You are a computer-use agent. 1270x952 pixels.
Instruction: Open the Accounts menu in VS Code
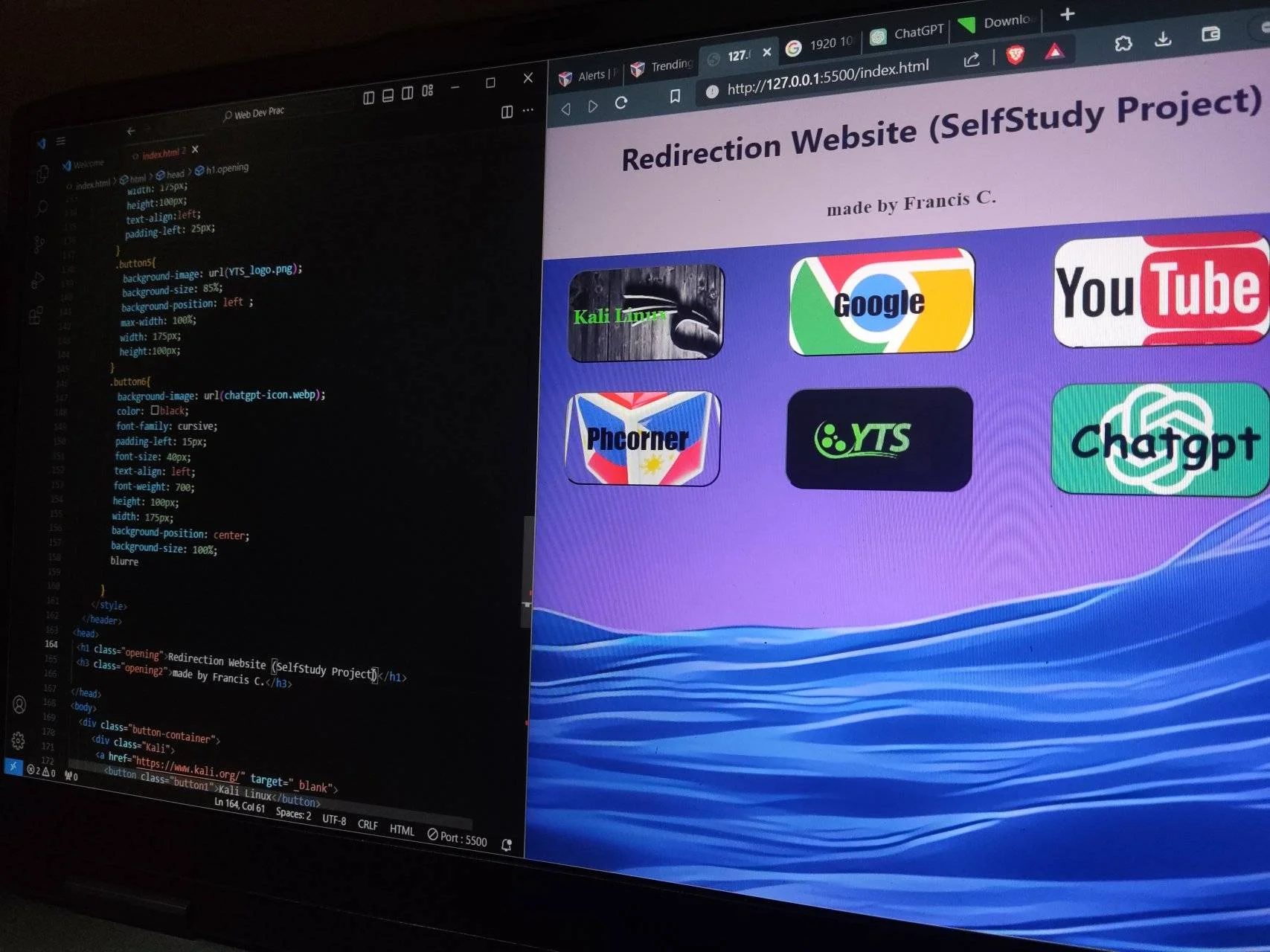point(19,704)
